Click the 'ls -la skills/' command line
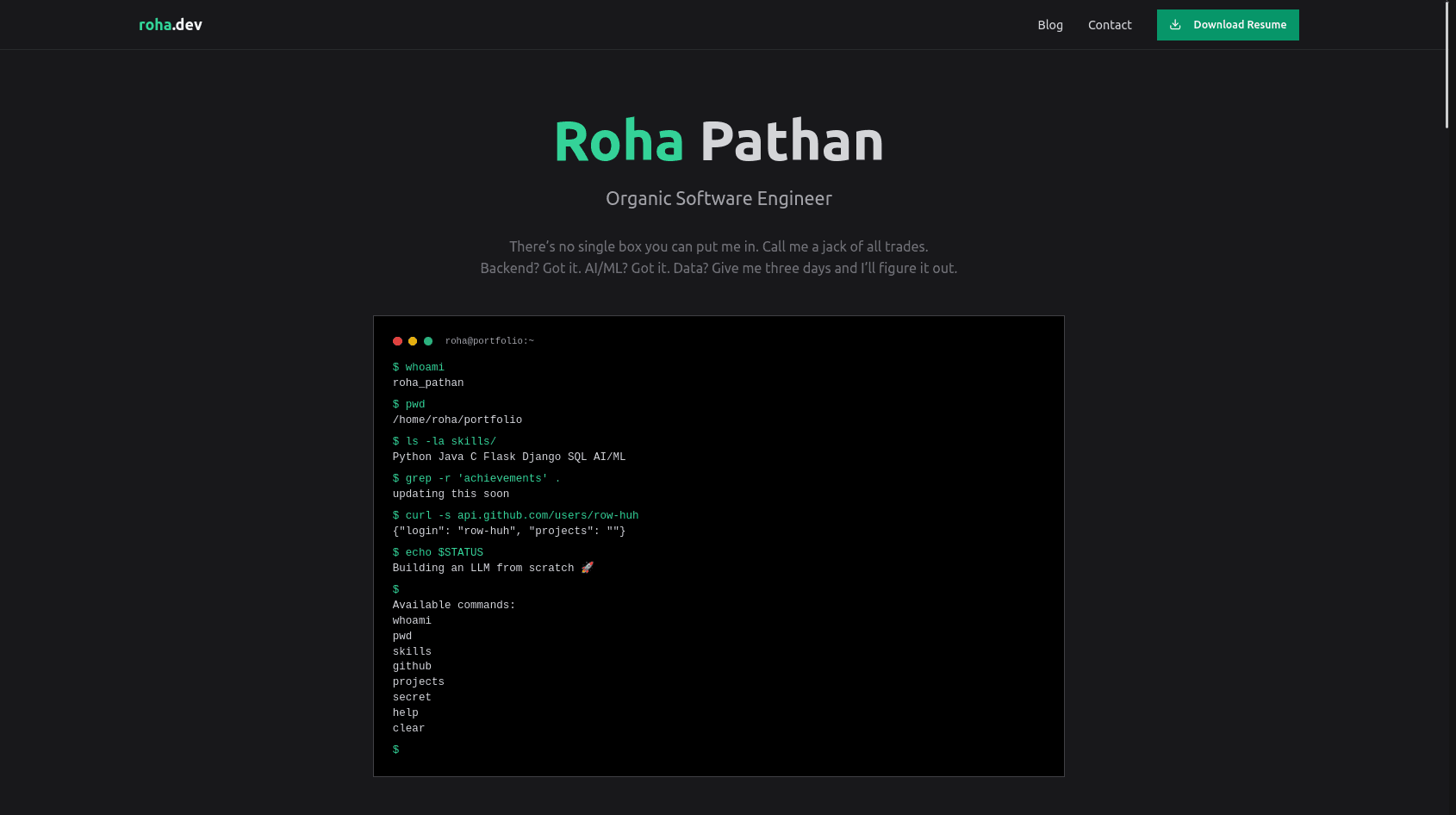 tap(445, 440)
